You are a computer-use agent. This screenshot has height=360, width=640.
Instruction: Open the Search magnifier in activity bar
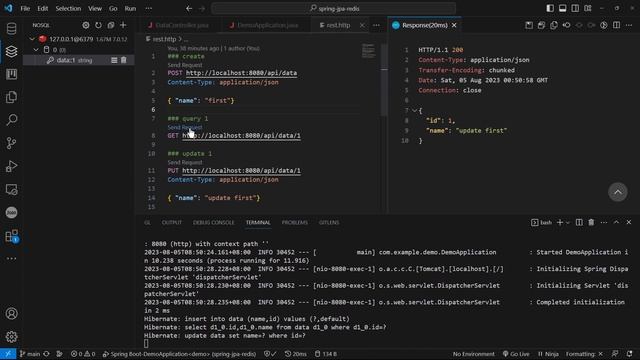11,120
